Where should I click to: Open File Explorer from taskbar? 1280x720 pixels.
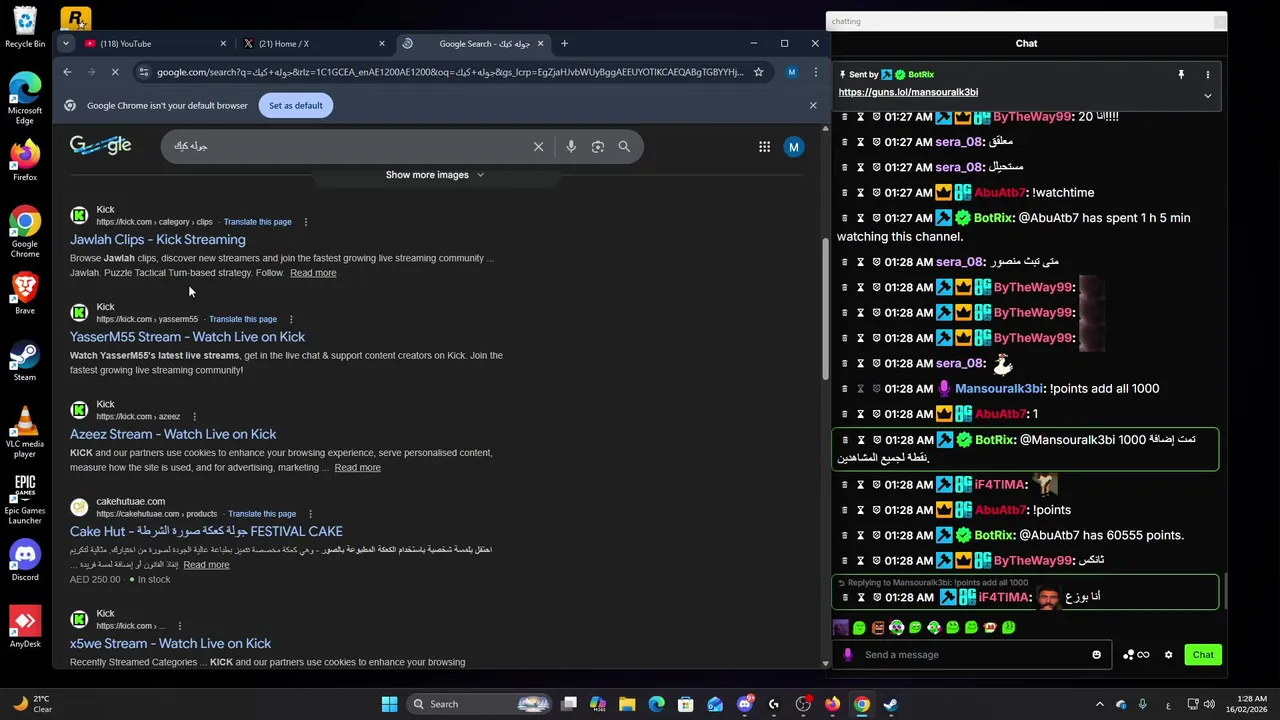(627, 704)
